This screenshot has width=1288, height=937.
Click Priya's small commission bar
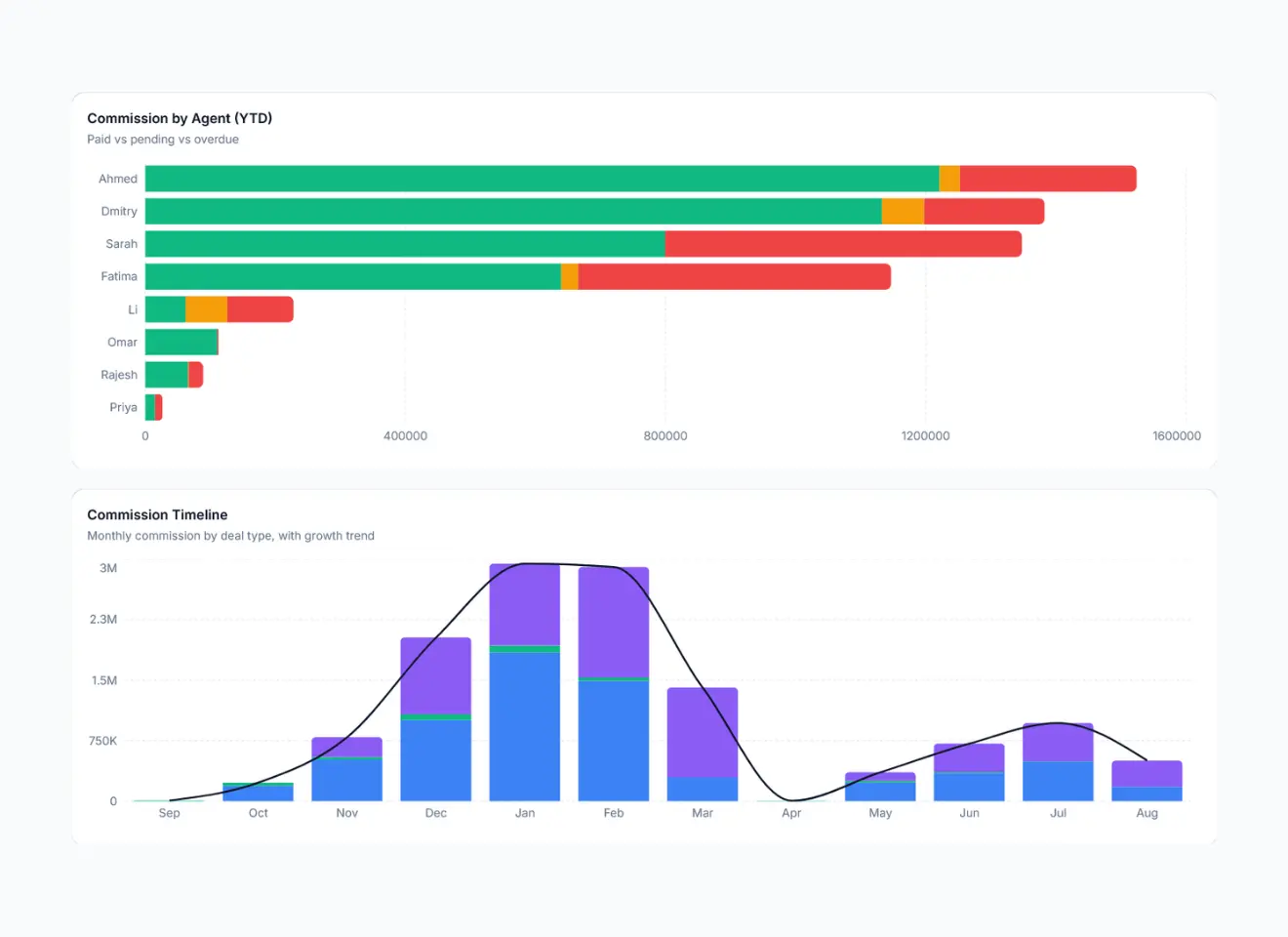[154, 407]
